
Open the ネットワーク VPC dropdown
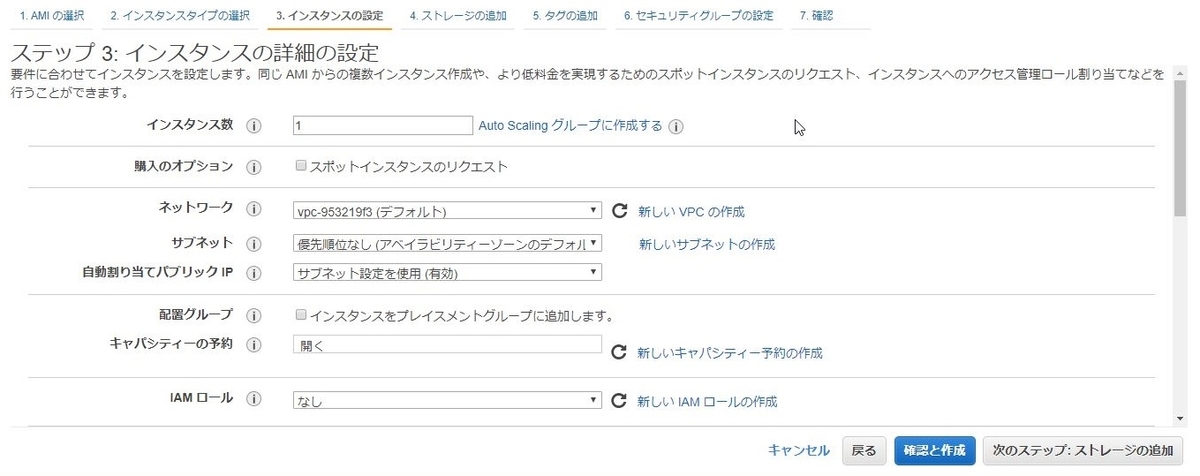[447, 211]
